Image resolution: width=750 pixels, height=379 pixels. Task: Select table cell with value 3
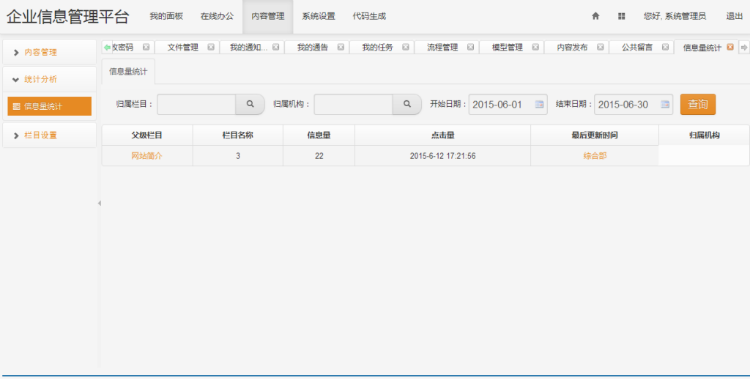point(238,156)
